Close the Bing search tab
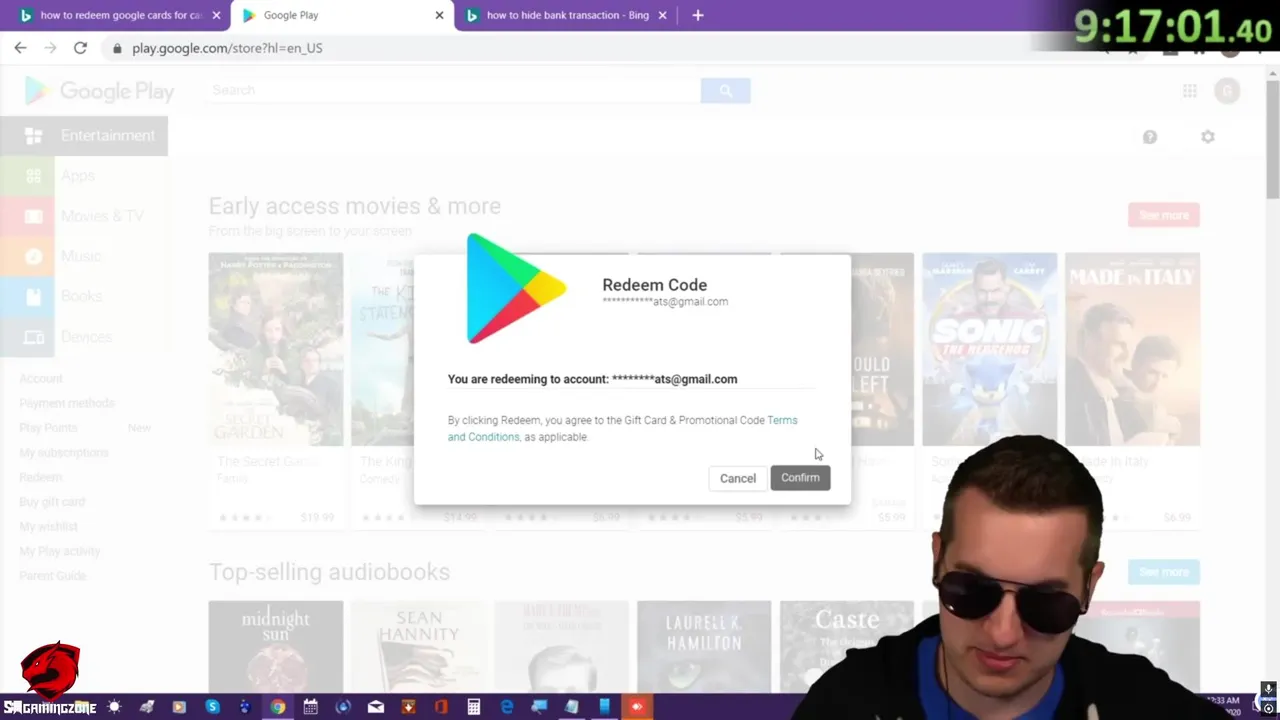 tap(662, 15)
